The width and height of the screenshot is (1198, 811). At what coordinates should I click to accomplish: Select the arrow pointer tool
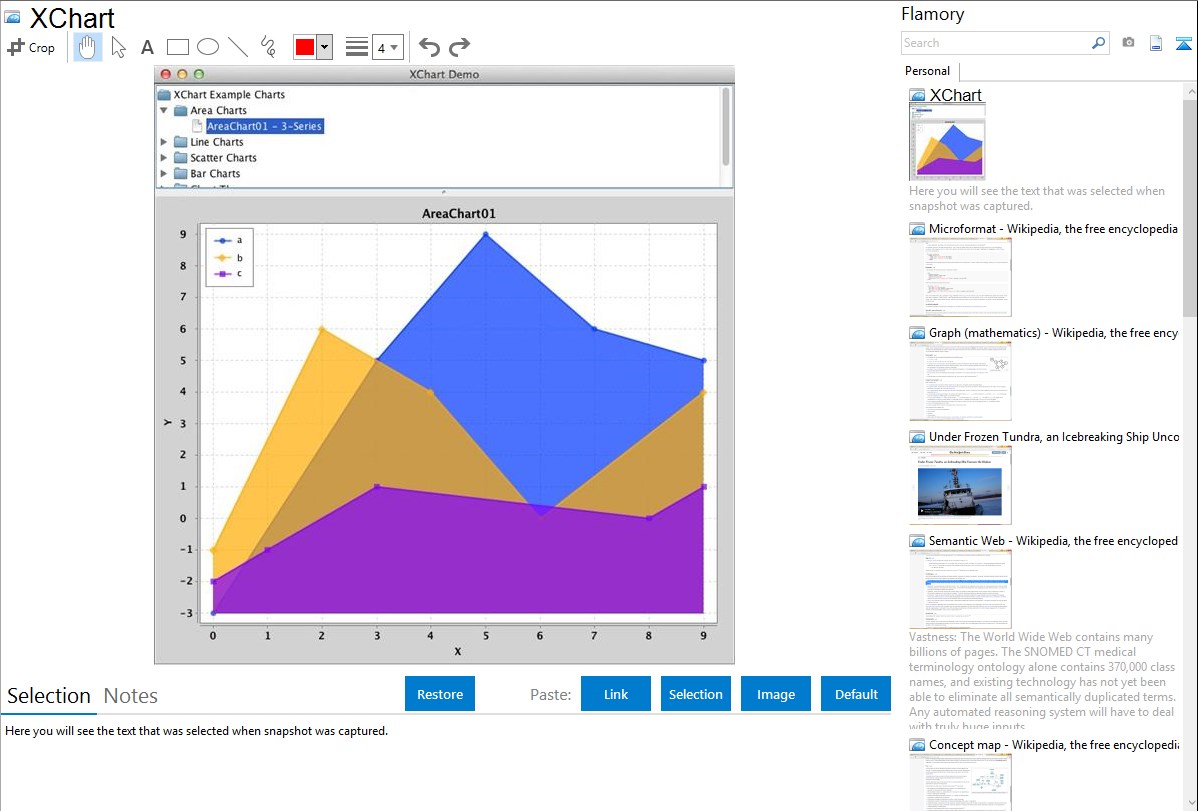(x=119, y=47)
